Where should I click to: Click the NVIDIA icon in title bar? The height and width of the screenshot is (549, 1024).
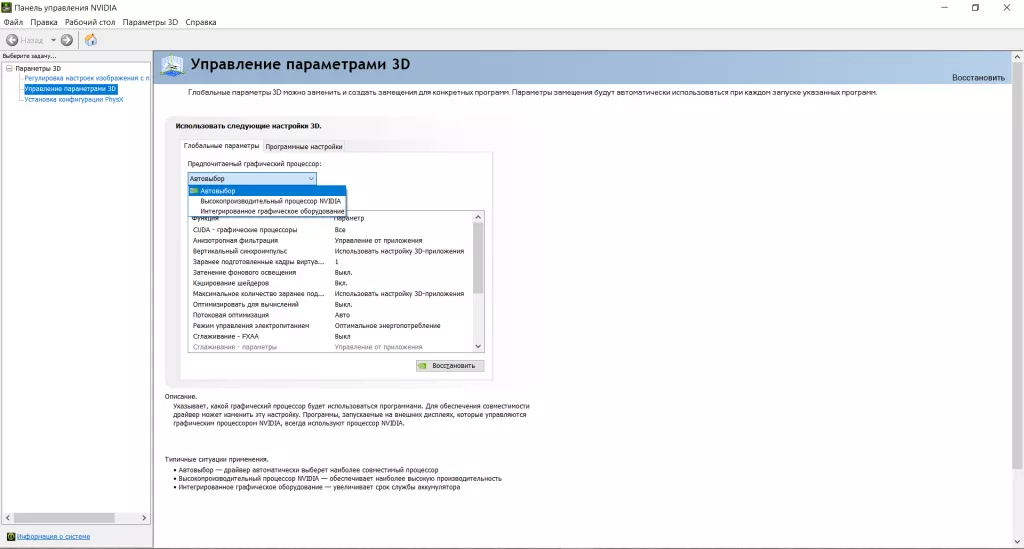point(6,8)
